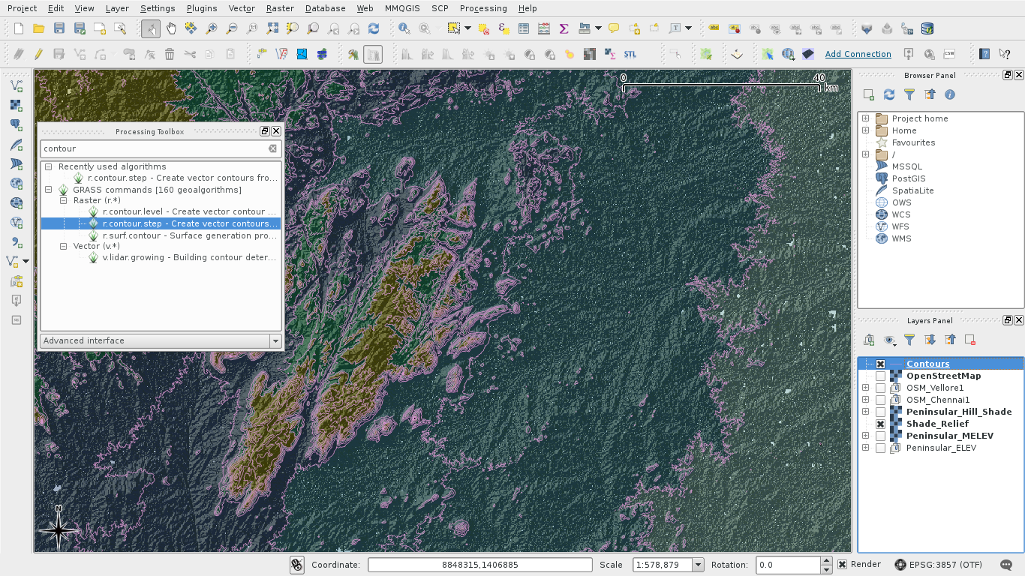Enable the OpenStreetMap layer checkbox
Viewport: 1025px width, 576px height.
[x=880, y=376]
